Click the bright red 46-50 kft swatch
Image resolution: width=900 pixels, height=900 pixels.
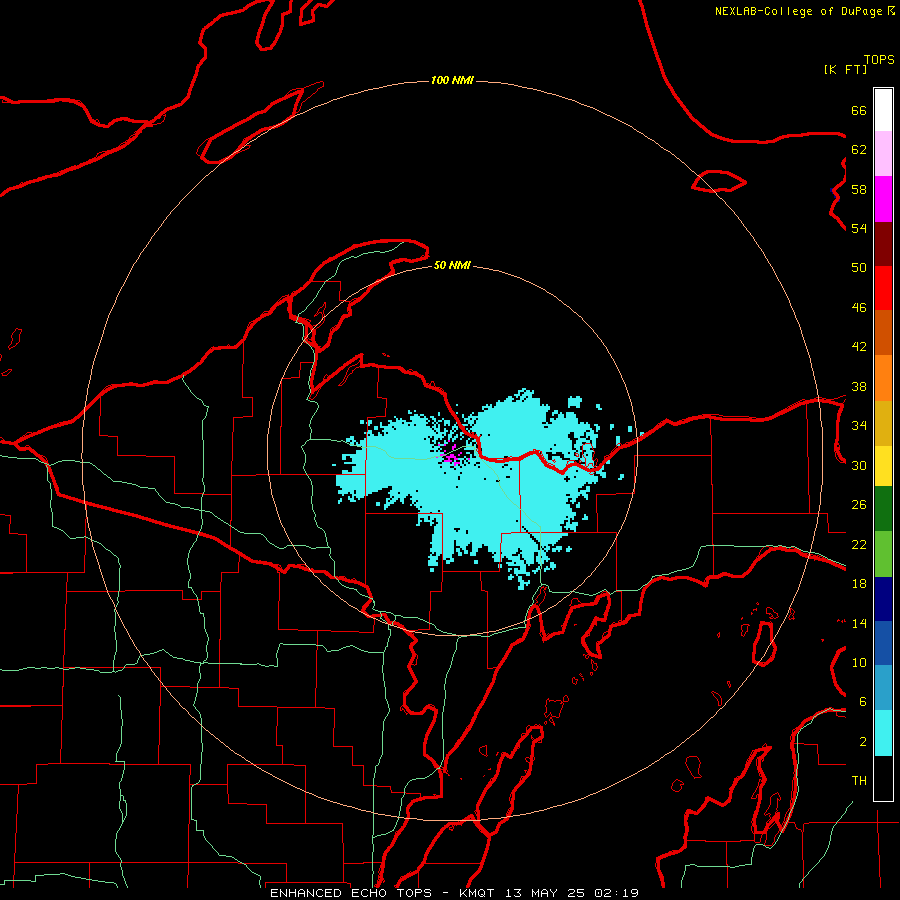pyautogui.click(x=883, y=288)
